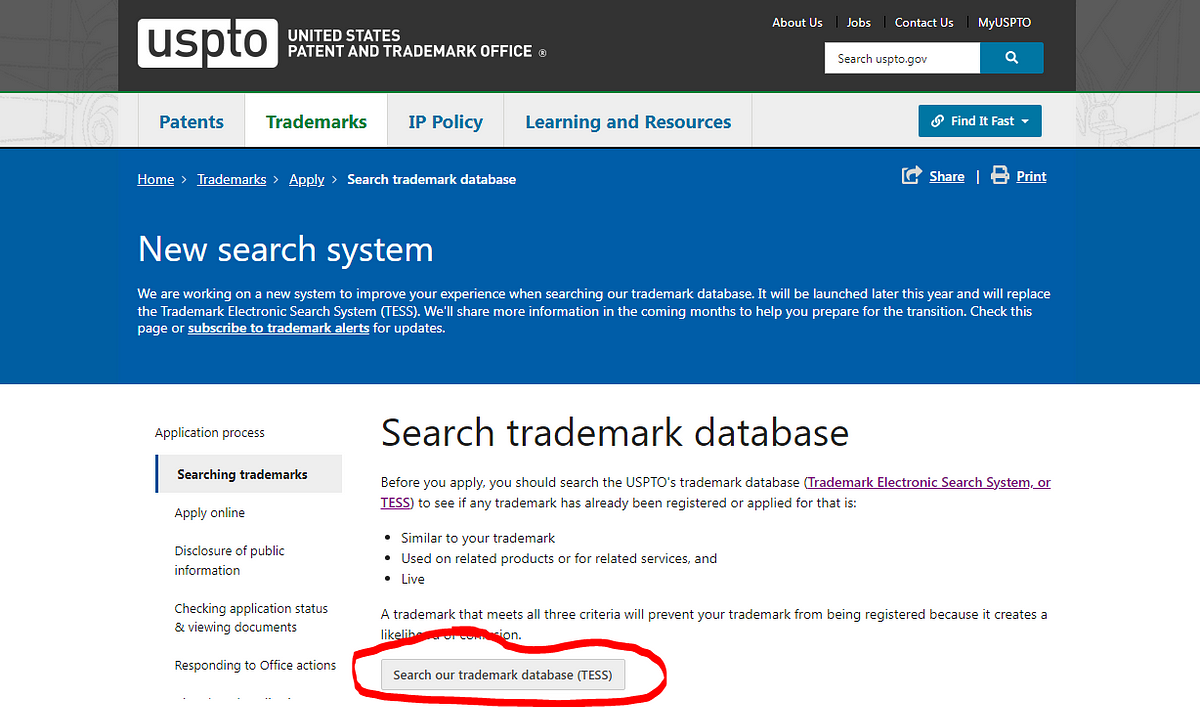Click the link icon in Find It Fast
This screenshot has width=1200, height=707.
coord(938,121)
